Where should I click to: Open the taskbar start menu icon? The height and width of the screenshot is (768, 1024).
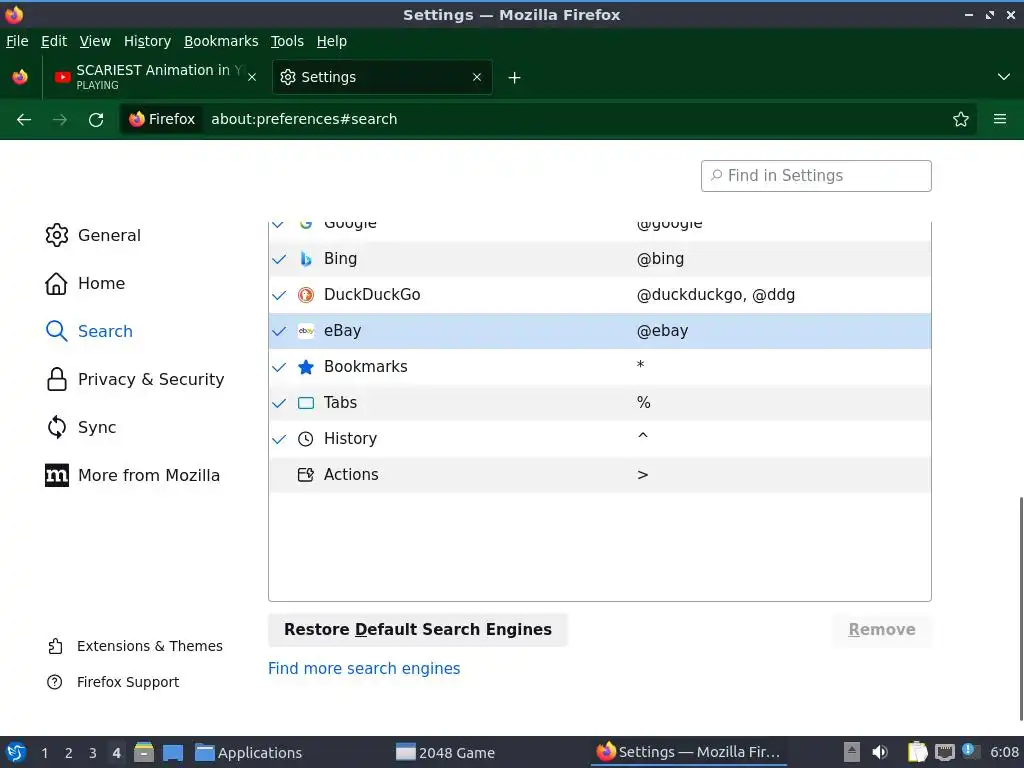pyautogui.click(x=16, y=752)
